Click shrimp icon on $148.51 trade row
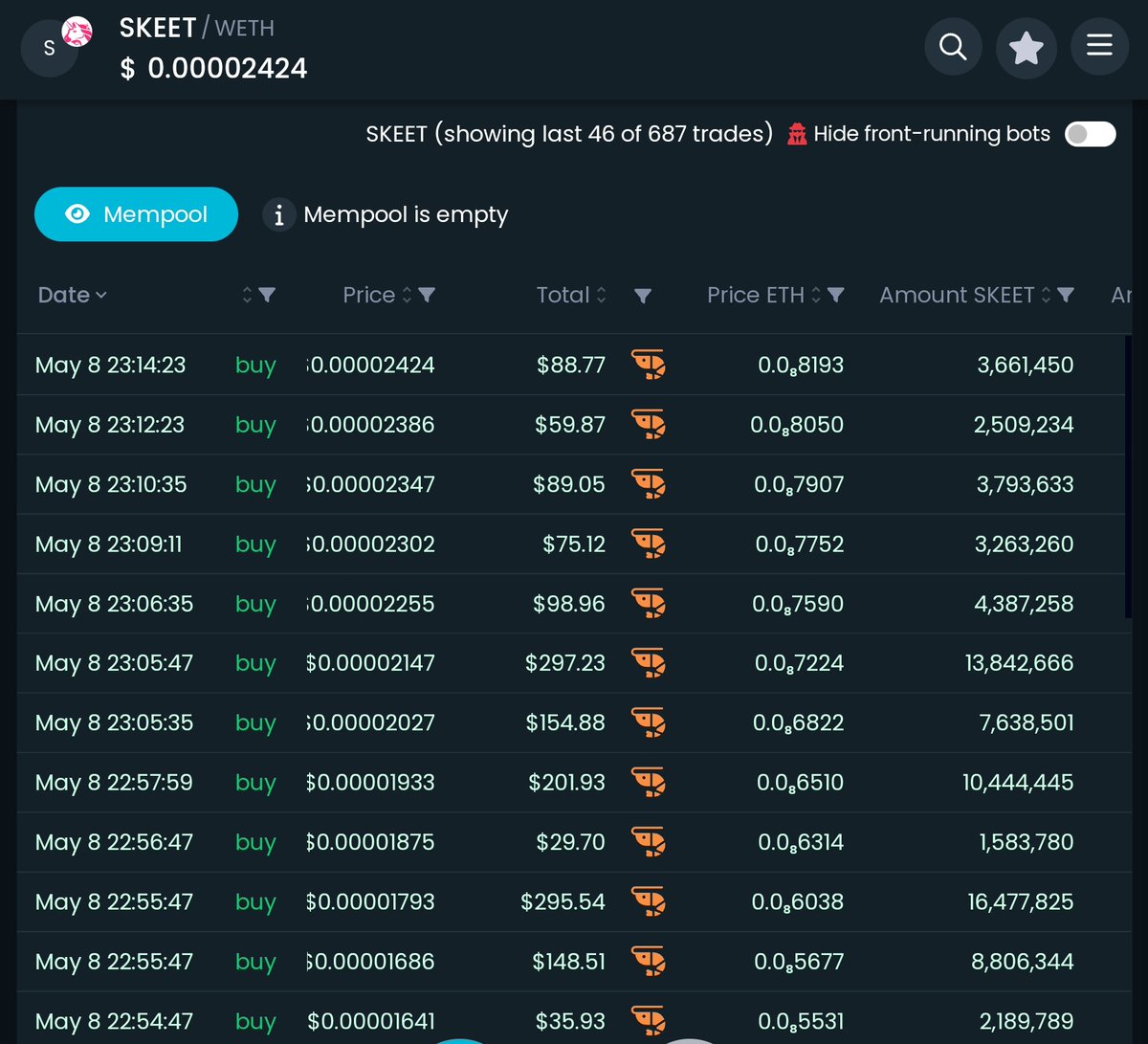The height and width of the screenshot is (1044, 1148). (x=649, y=962)
